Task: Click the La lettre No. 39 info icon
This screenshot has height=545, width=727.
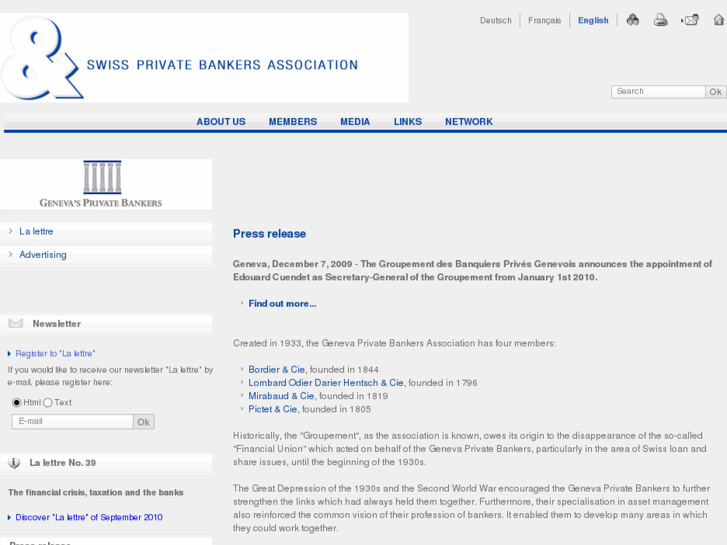Action: [14, 462]
